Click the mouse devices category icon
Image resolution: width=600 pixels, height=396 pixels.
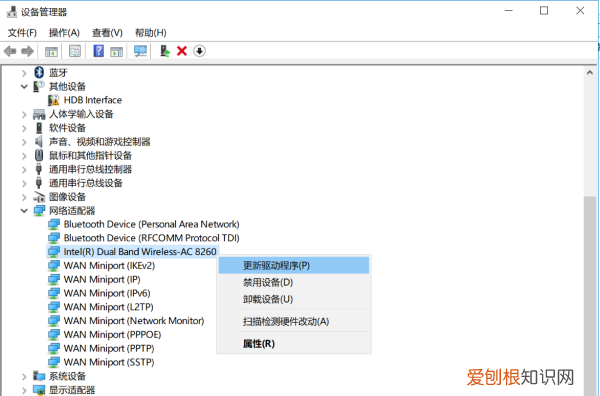pyautogui.click(x=39, y=155)
